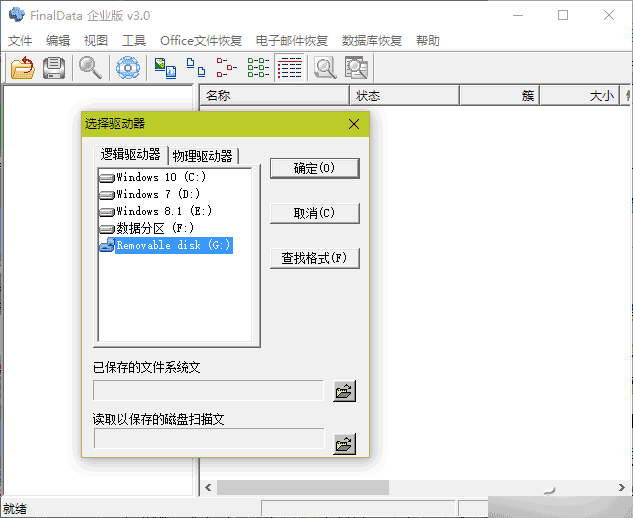The width and height of the screenshot is (633, 518).
Task: Switch to large icons view
Action: [x=165, y=67]
